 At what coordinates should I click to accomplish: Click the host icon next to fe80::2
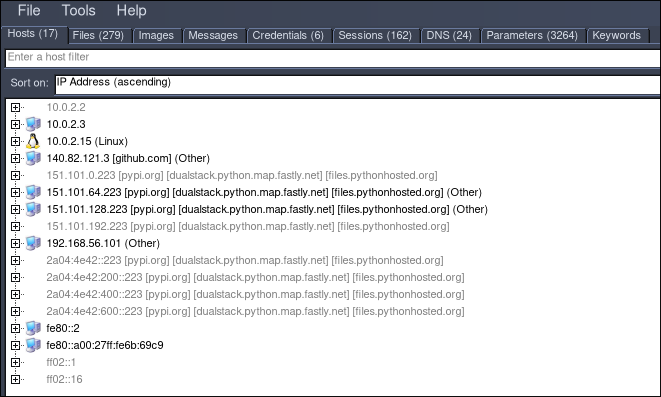(33, 328)
